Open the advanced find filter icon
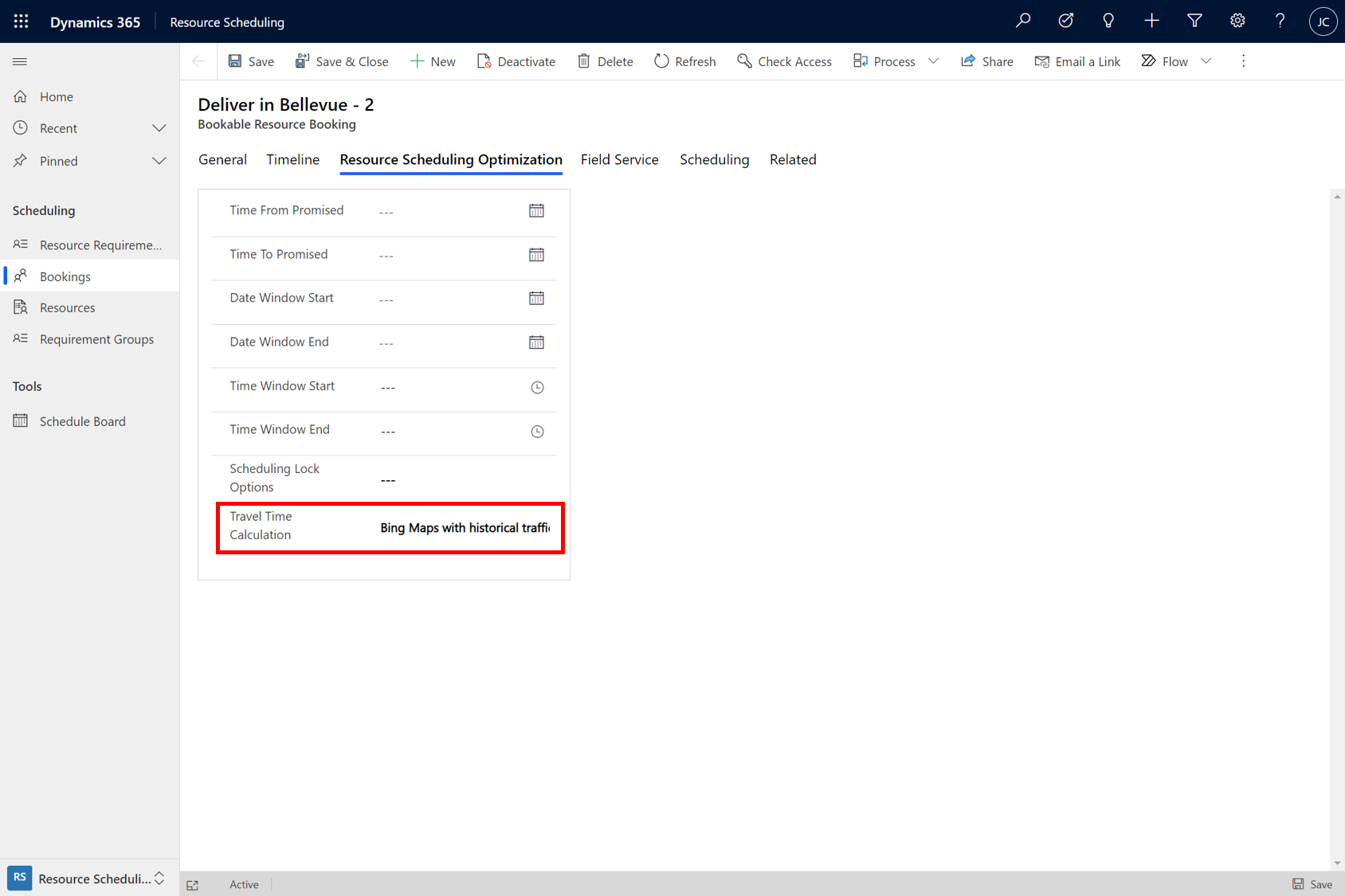The image size is (1345, 896). (1194, 22)
